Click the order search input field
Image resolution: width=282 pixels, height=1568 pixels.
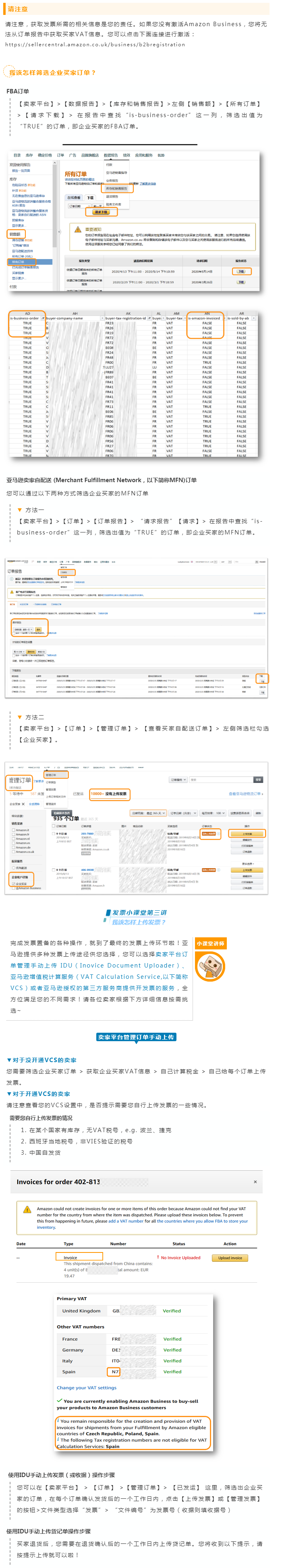click(x=222, y=780)
